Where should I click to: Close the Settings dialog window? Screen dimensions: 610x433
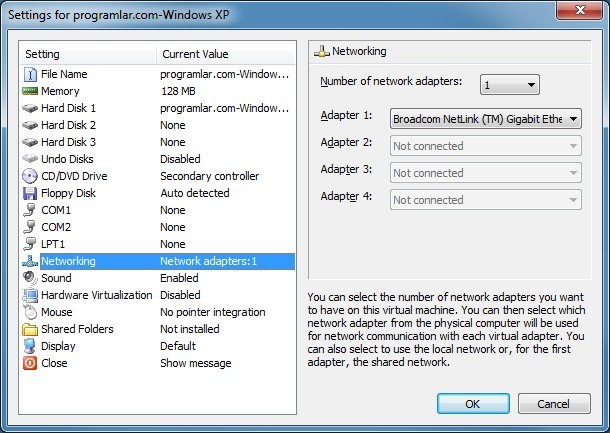point(580,10)
